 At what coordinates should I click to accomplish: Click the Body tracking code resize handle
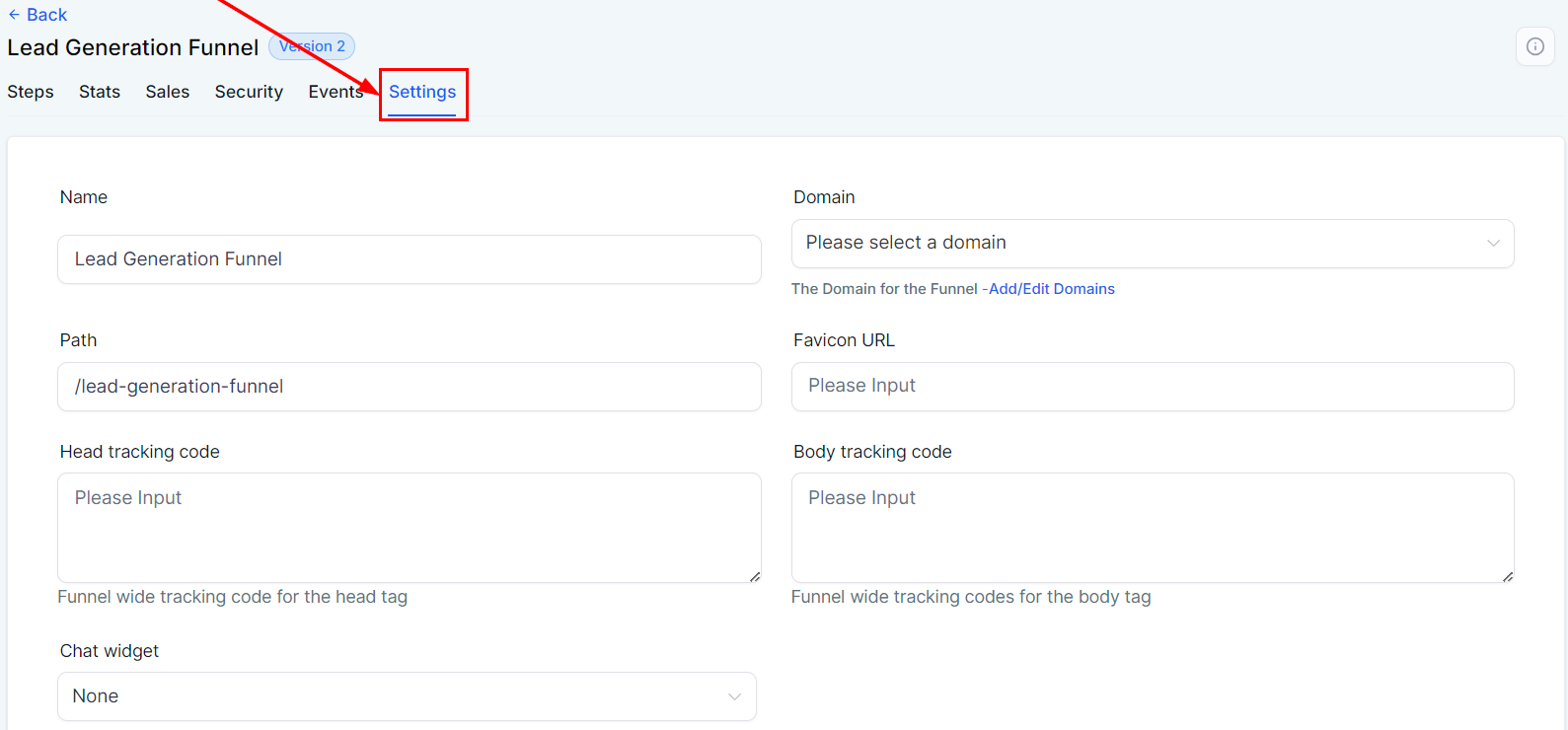tap(1508, 576)
